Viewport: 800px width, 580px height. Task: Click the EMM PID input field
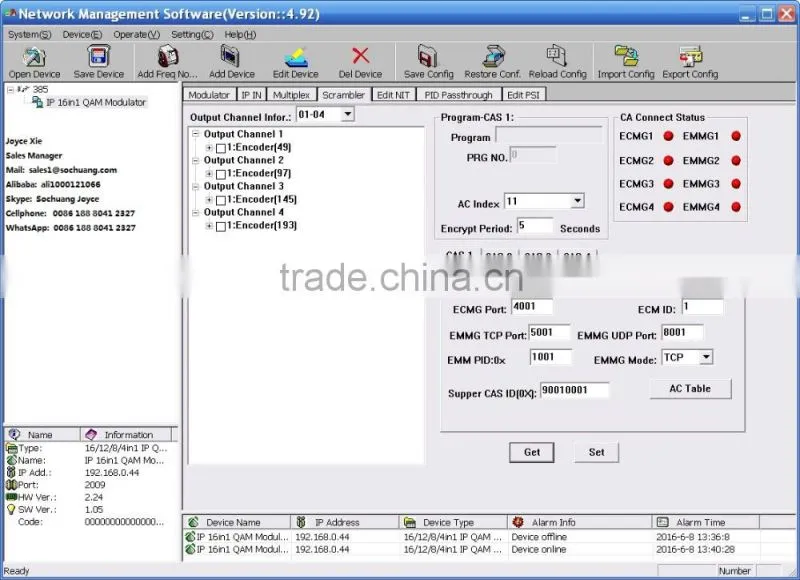551,357
